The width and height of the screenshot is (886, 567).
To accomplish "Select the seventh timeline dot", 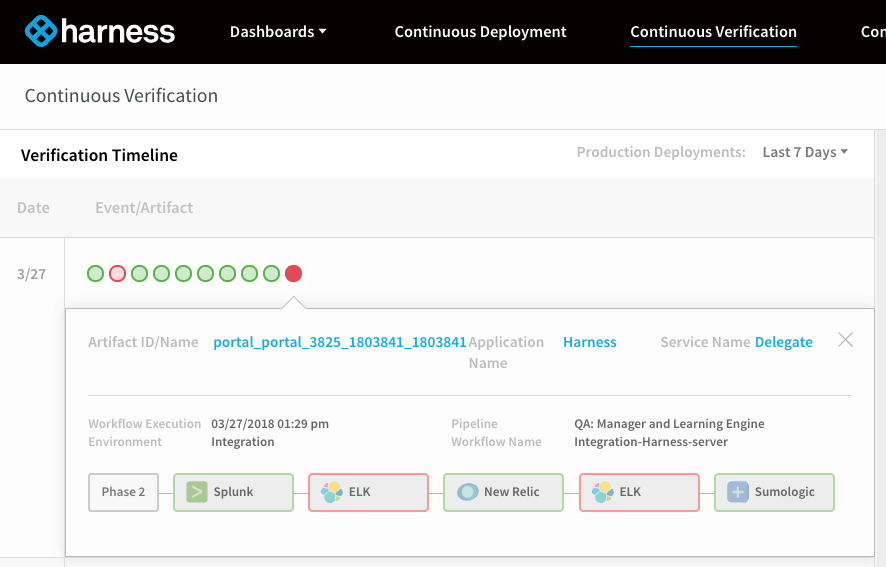I will [227, 274].
